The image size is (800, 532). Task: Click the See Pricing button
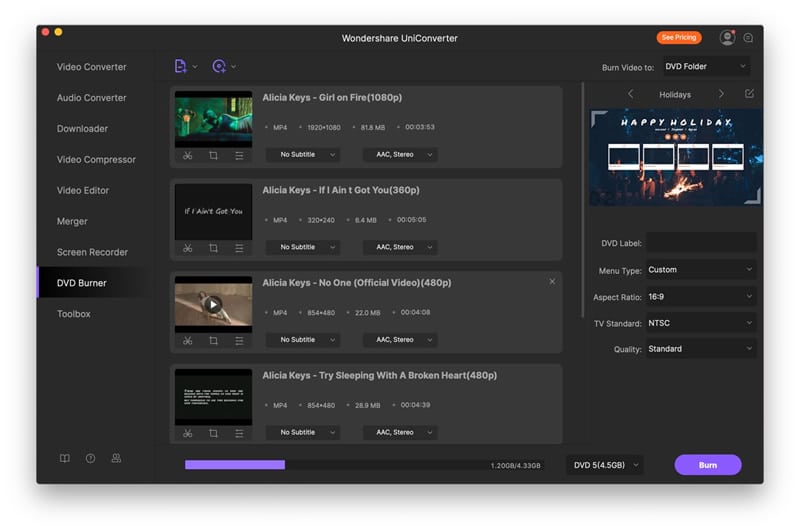[679, 37]
